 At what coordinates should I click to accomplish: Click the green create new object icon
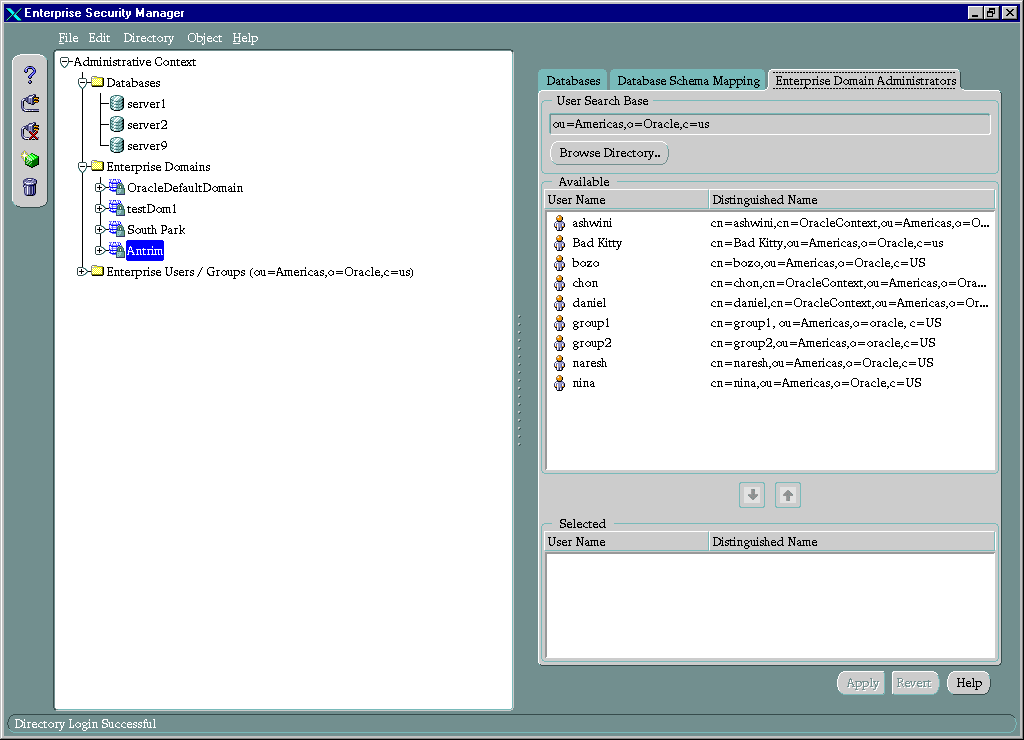click(x=30, y=159)
